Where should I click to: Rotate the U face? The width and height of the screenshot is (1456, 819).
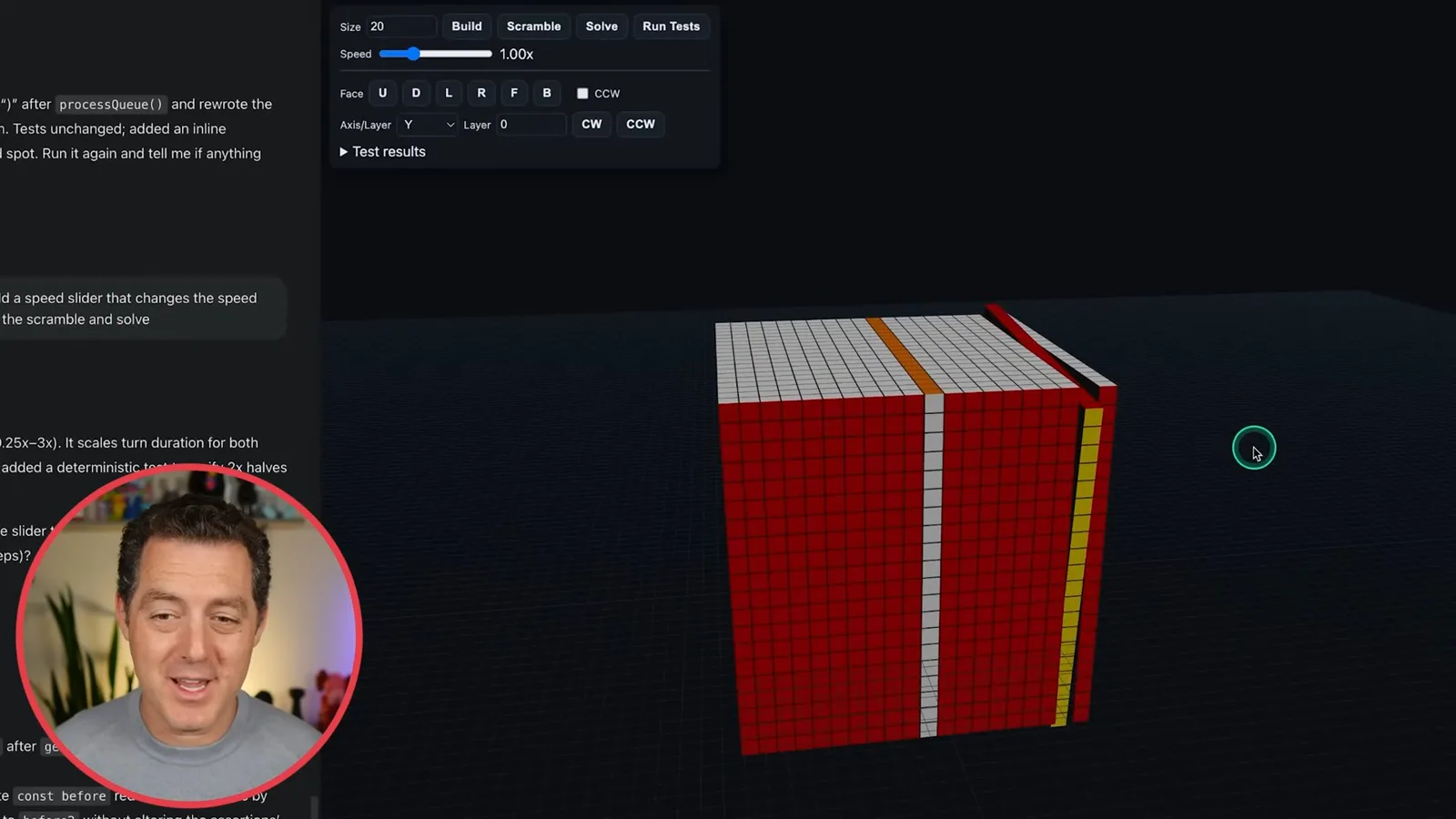382,93
